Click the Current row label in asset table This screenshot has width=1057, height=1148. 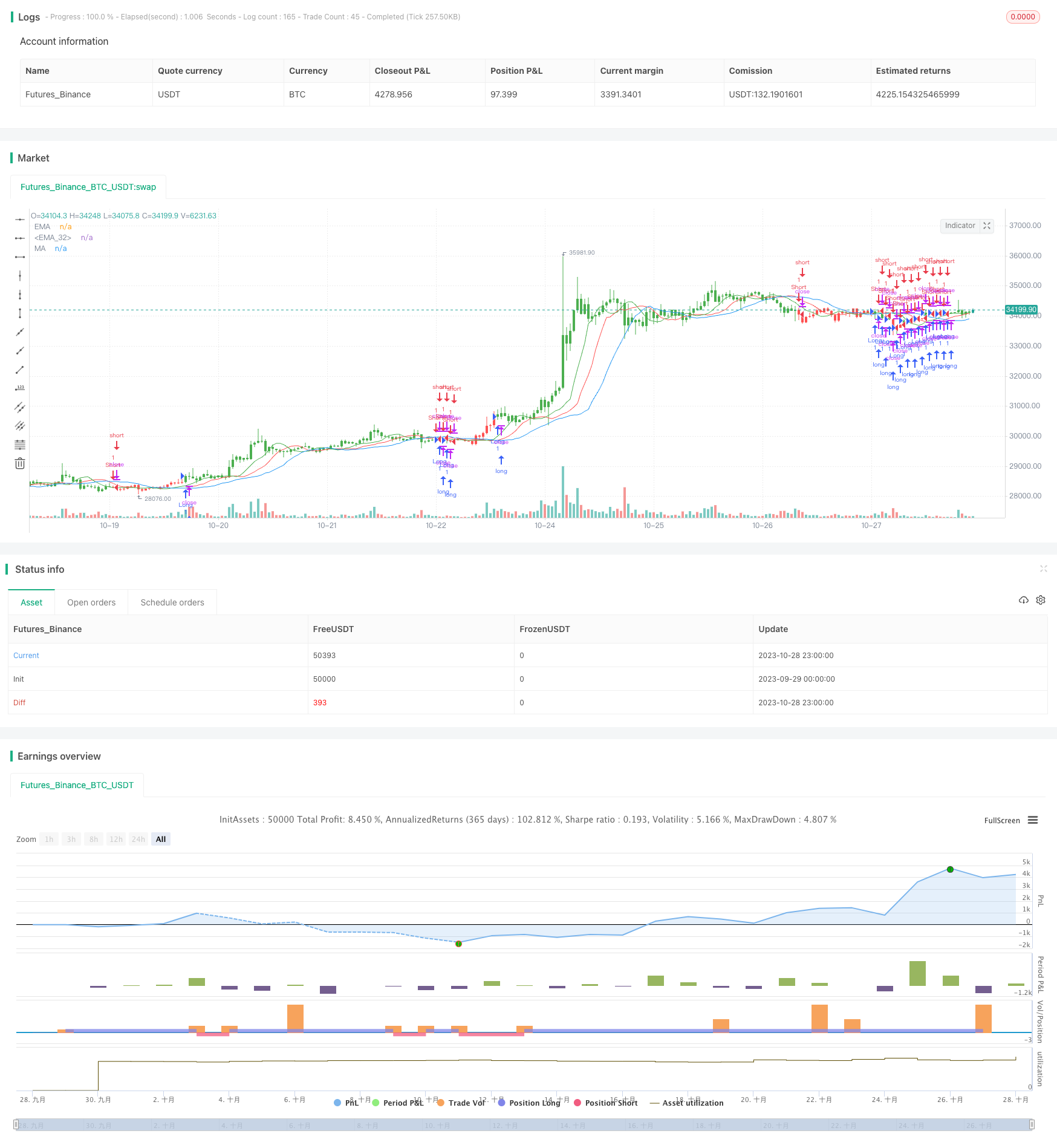tap(26, 655)
